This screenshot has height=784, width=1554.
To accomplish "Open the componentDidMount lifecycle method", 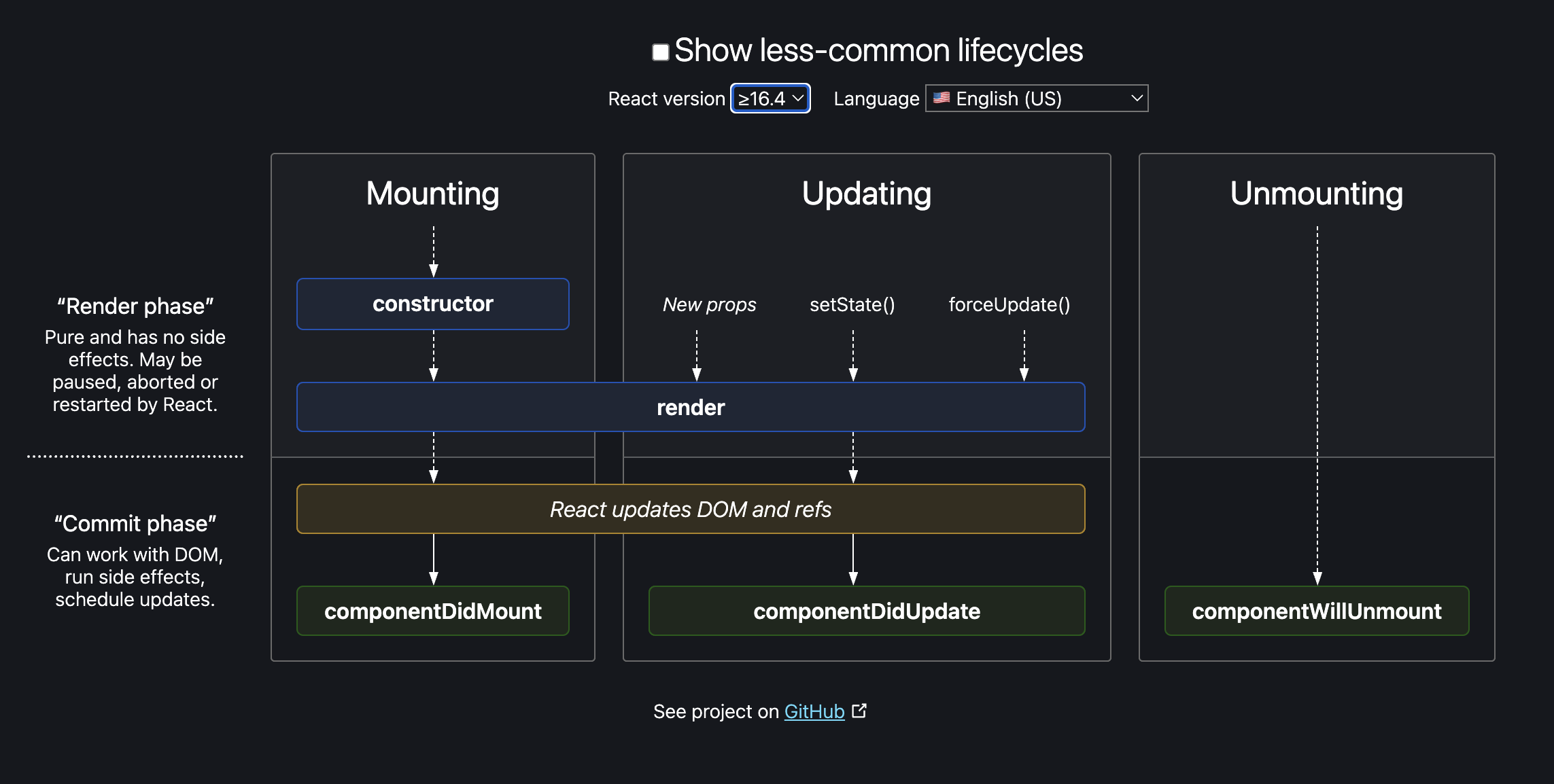I will pos(432,611).
